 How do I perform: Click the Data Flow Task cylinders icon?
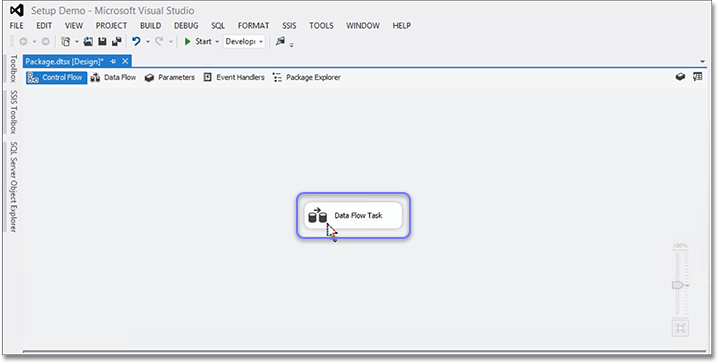point(317,215)
